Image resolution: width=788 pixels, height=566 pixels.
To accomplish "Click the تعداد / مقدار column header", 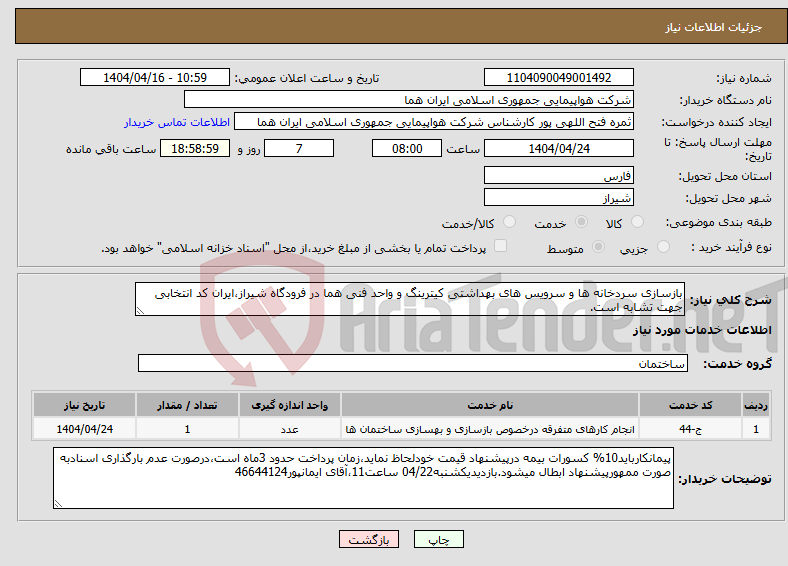I will click(x=187, y=405).
